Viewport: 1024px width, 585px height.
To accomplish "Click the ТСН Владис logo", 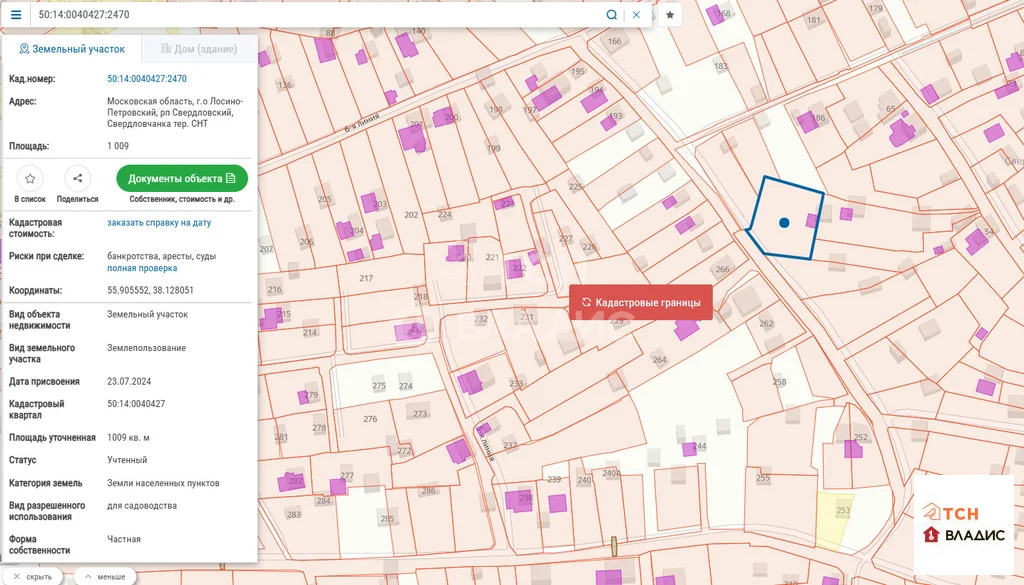I will tap(964, 523).
